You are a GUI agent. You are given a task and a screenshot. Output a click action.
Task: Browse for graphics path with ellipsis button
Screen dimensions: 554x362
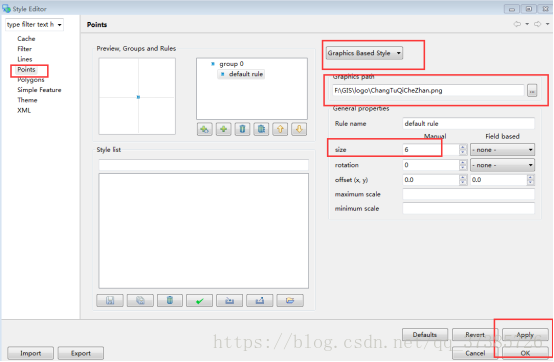[x=532, y=90]
